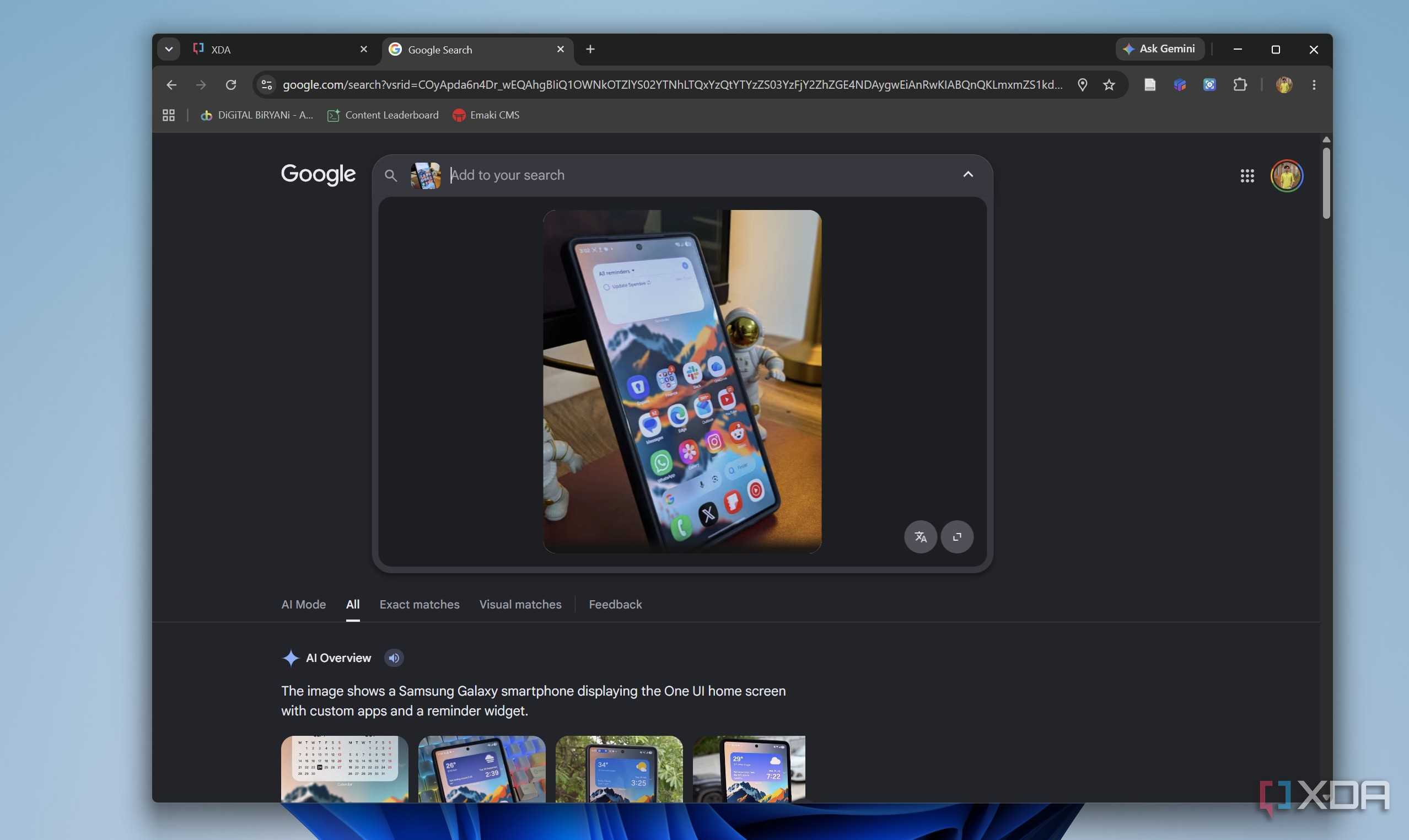Close the Google Search tab

561,49
